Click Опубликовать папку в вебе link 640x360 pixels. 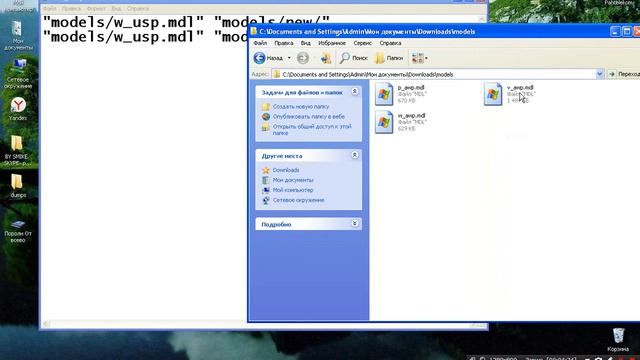(x=309, y=117)
